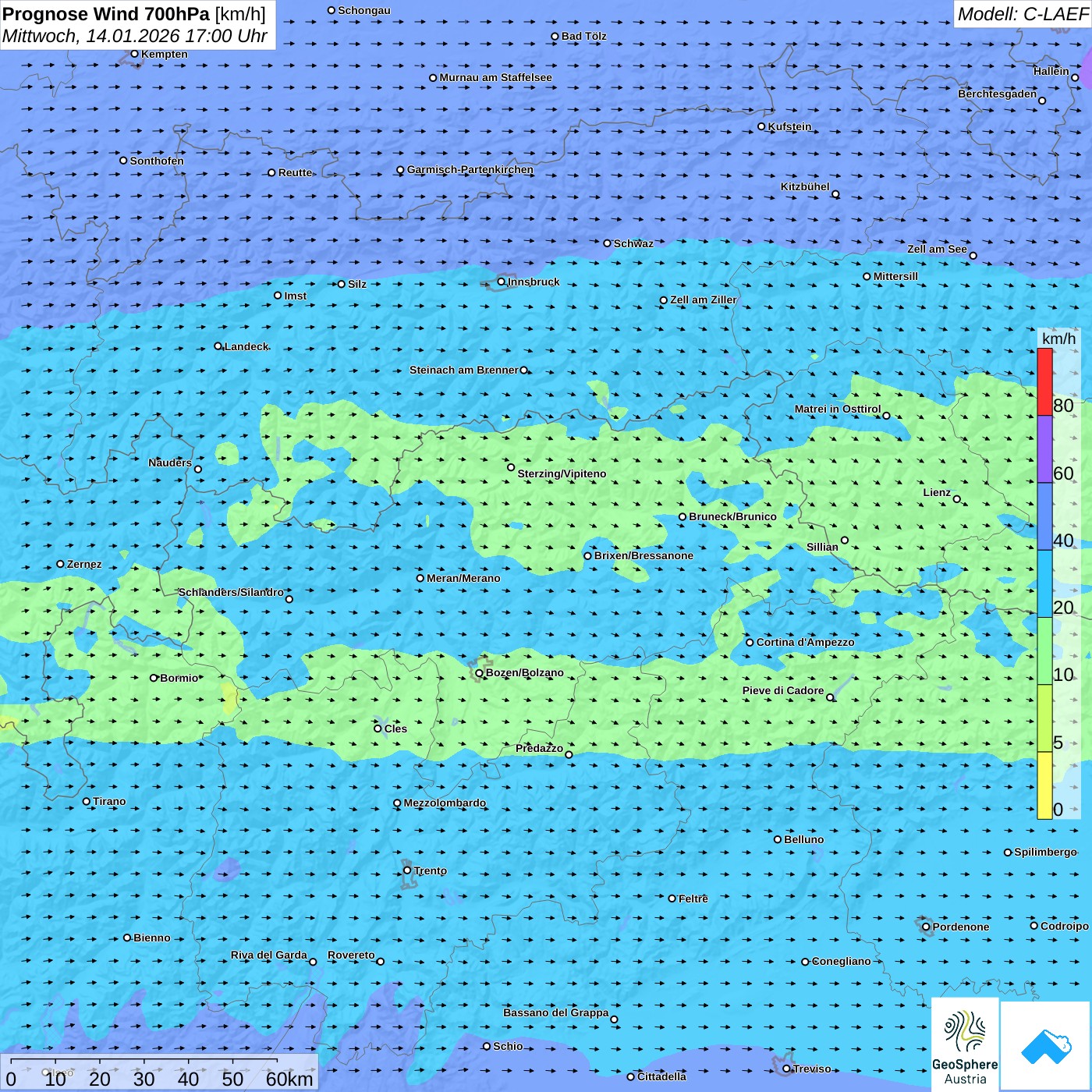
Task: Click the Hallein city marker
Action: 1075,77
